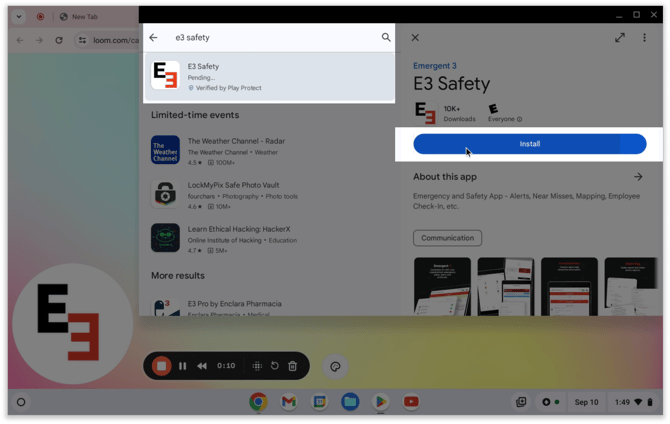This screenshot has width=670, height=424.
Task: Expand the About this app section
Action: tap(638, 177)
